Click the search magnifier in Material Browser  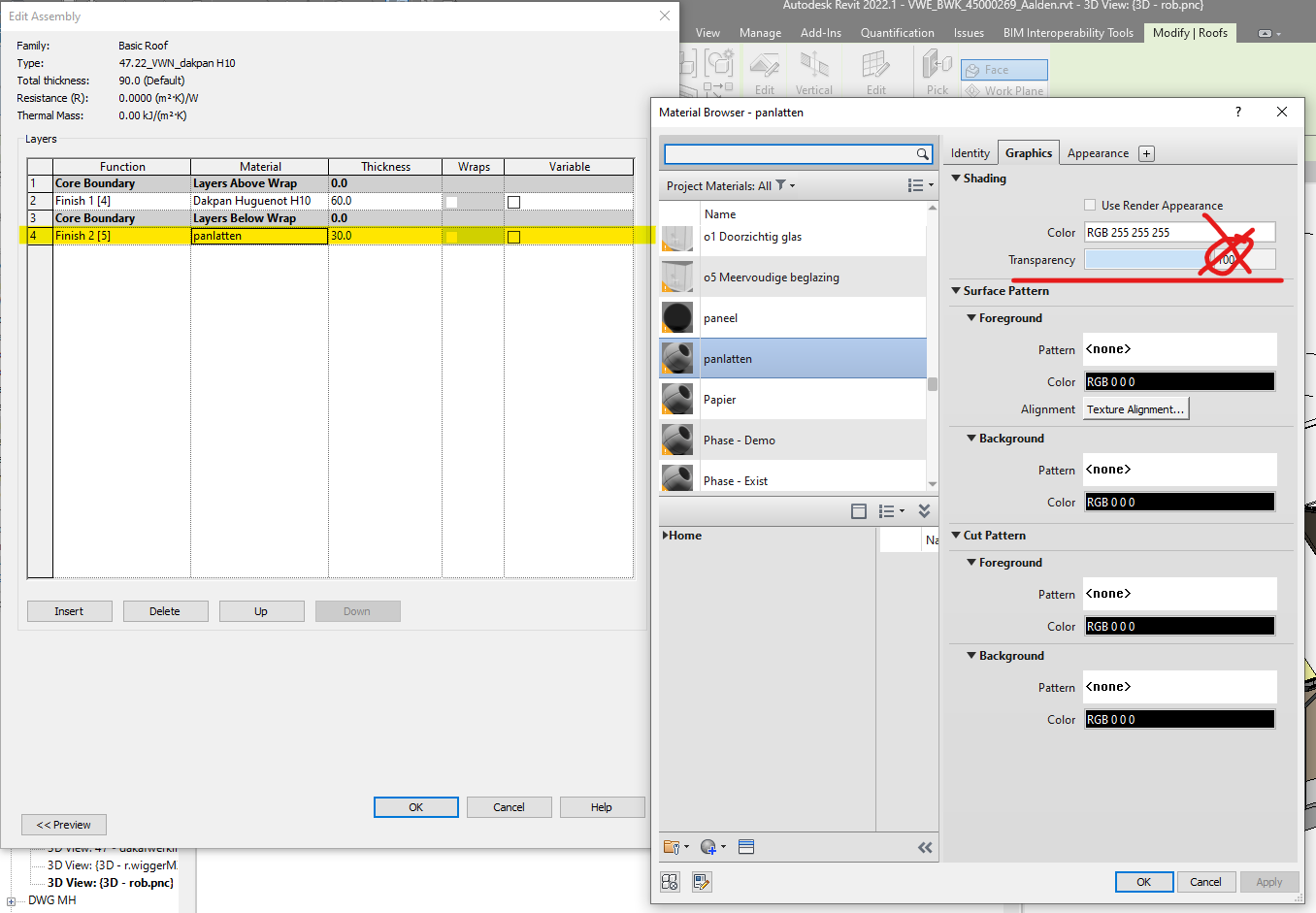point(923,153)
